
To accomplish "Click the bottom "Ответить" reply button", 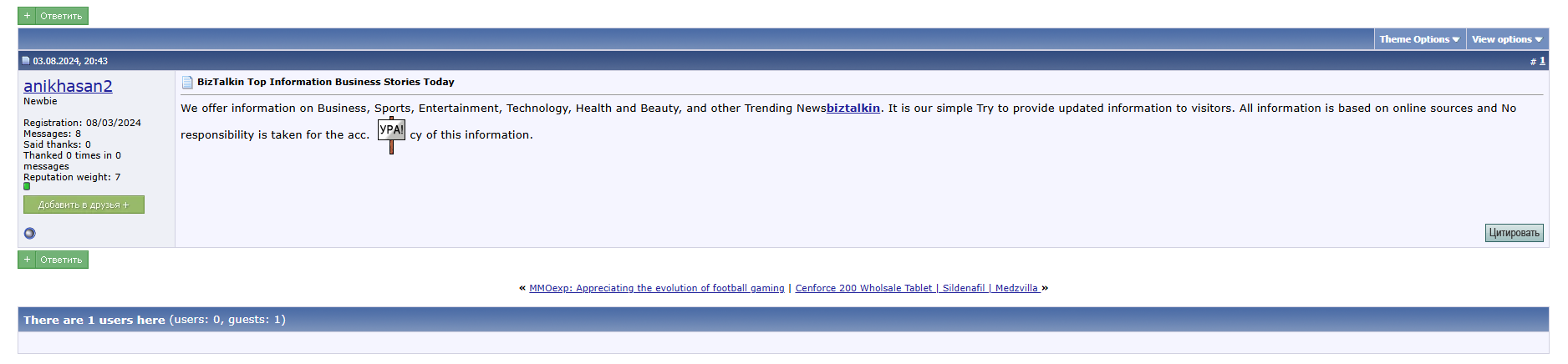I will pos(53,260).
